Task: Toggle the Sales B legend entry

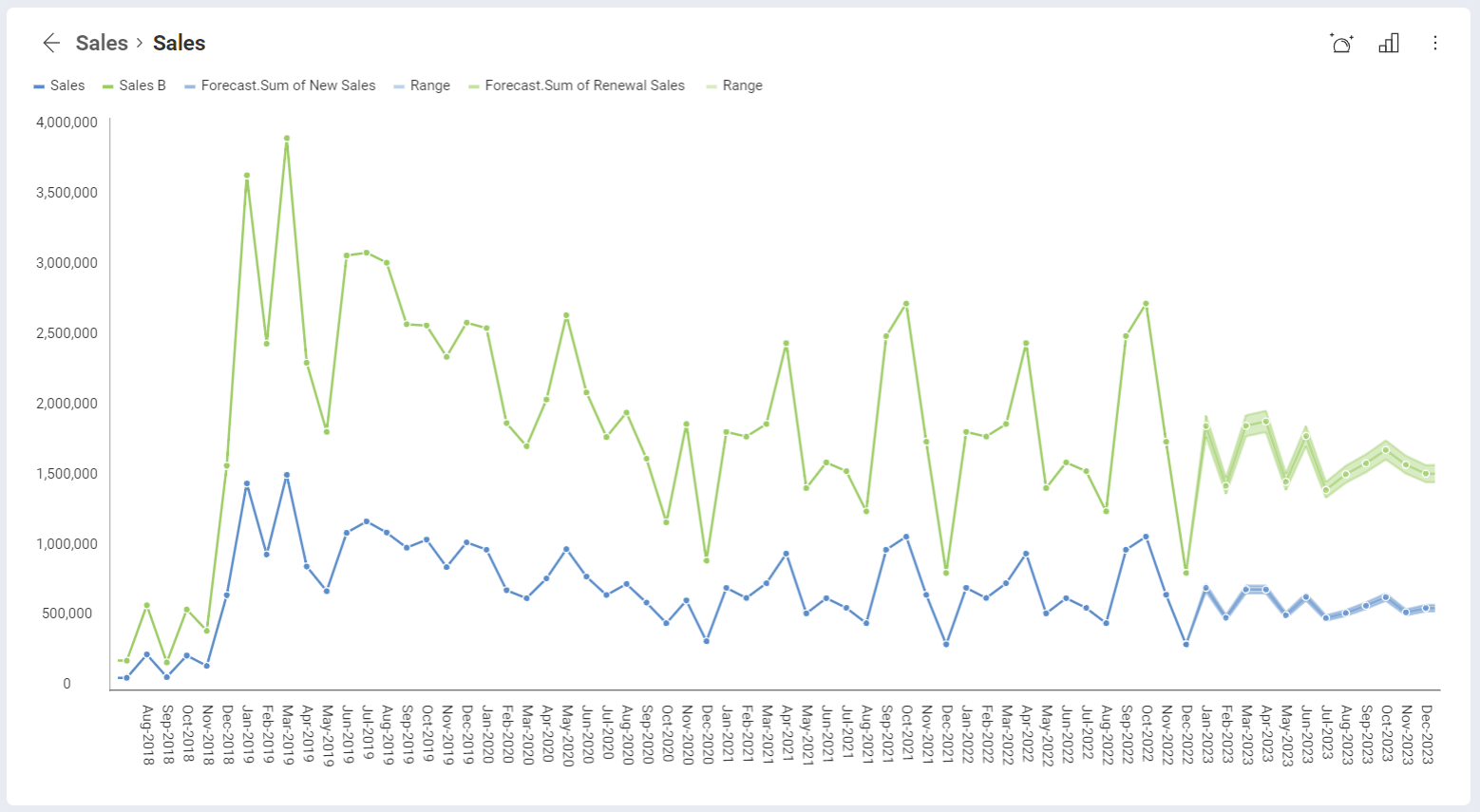Action: pyautogui.click(x=134, y=85)
